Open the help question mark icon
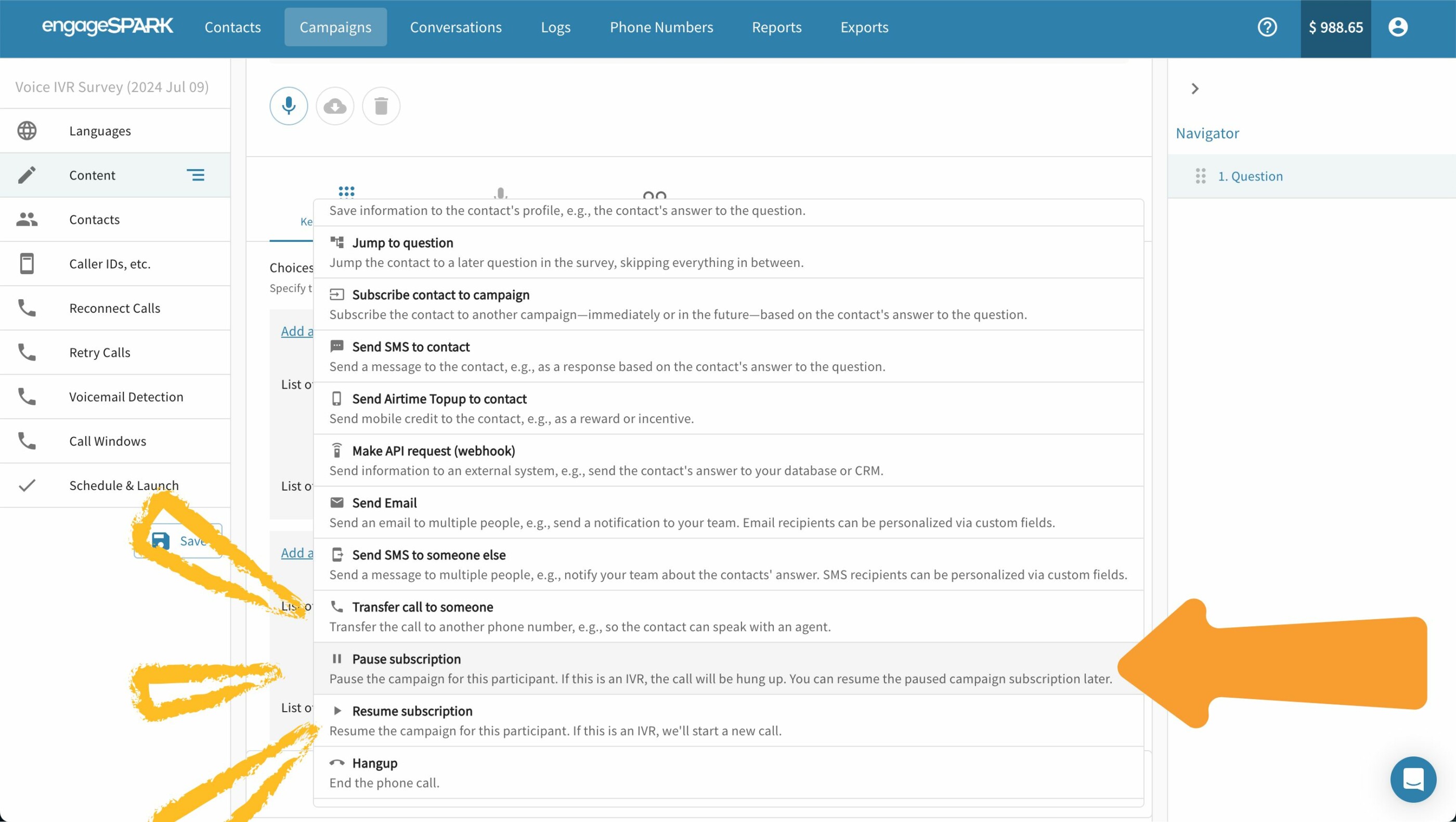The height and width of the screenshot is (822, 1456). [x=1267, y=27]
